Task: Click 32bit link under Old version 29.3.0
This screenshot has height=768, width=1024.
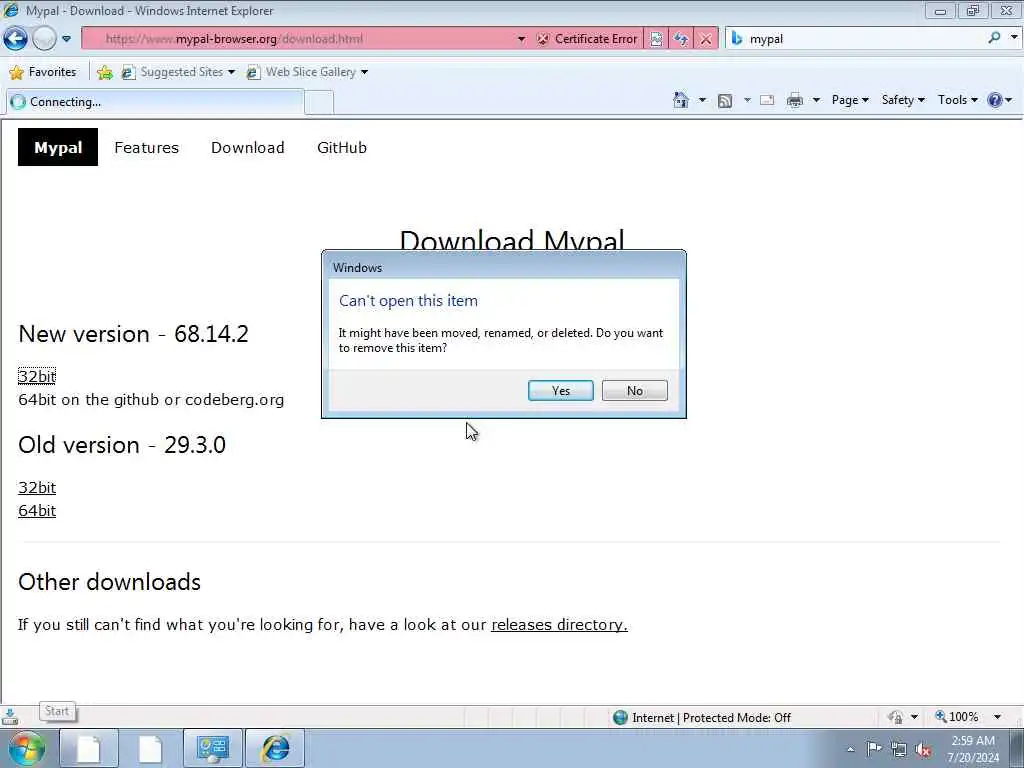Action: [37, 487]
